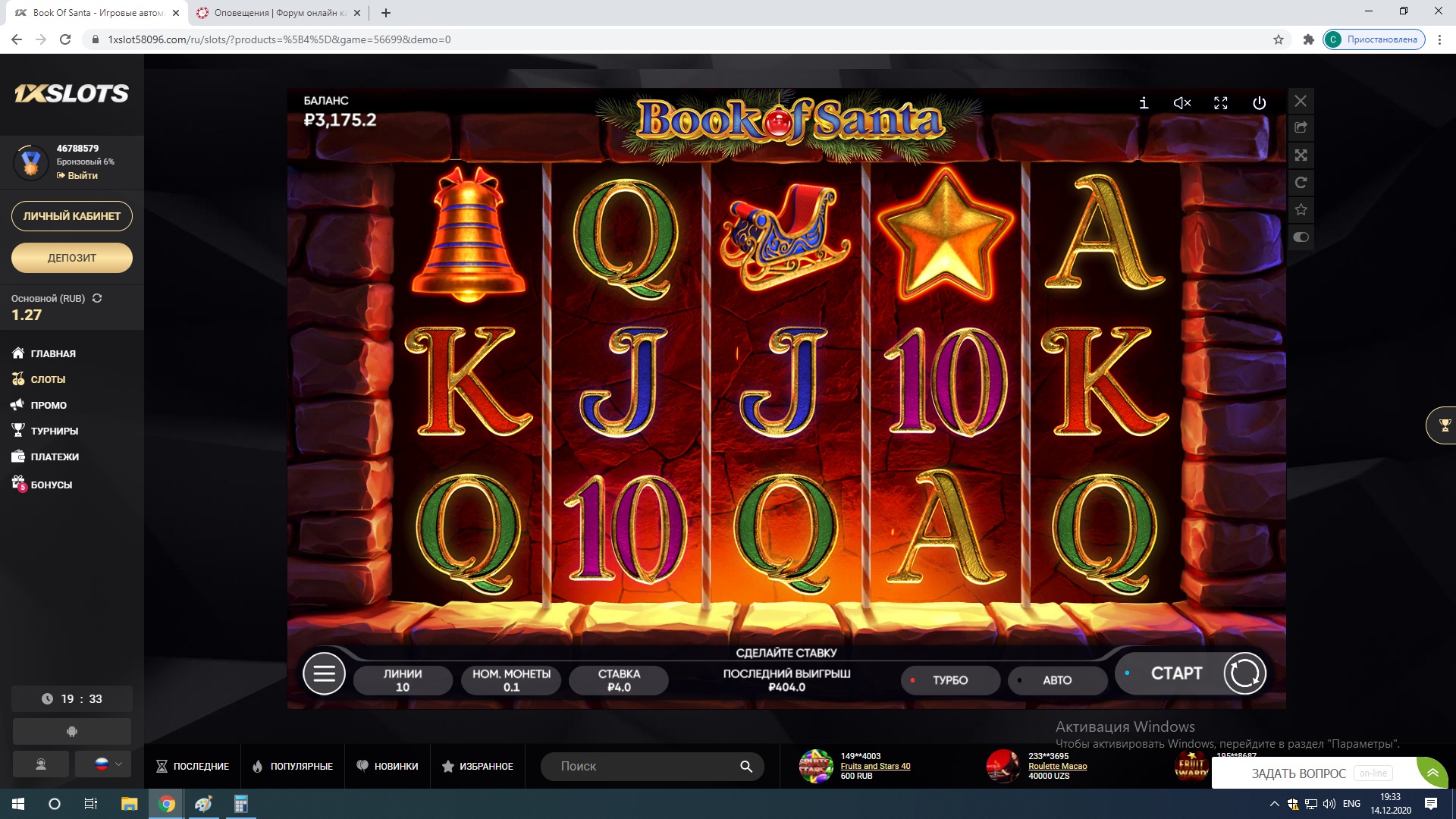Open Windows Start menu
1456x819 pixels.
pyautogui.click(x=18, y=804)
